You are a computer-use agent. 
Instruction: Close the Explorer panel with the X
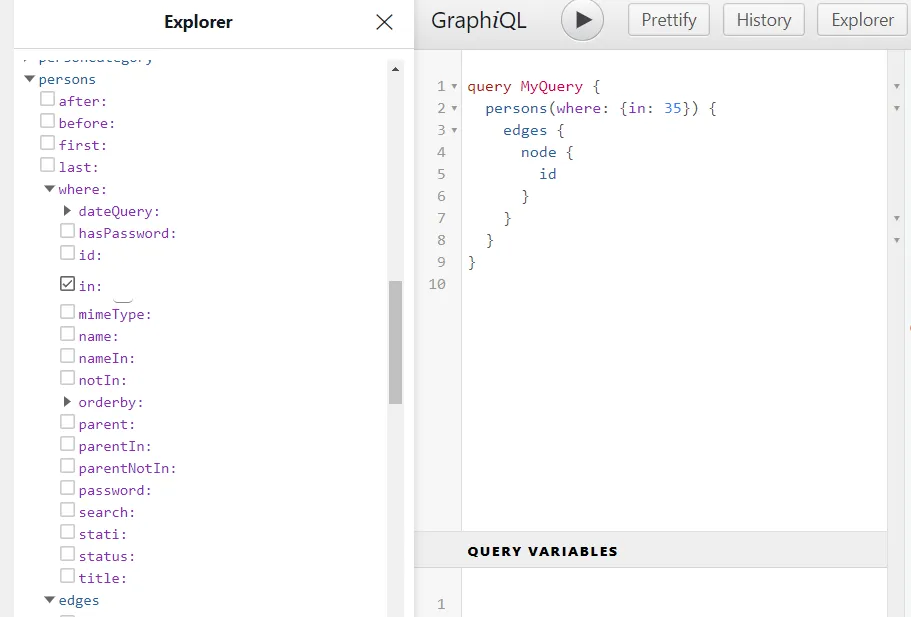pyautogui.click(x=384, y=22)
